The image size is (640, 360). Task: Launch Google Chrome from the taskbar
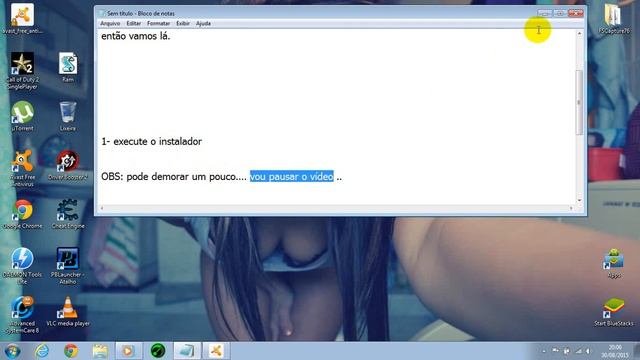point(71,351)
